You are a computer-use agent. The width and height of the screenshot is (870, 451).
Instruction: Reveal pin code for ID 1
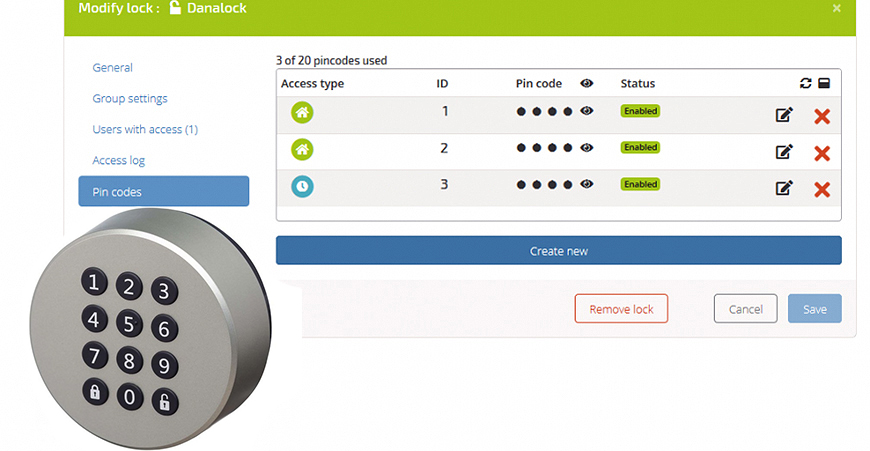pyautogui.click(x=587, y=111)
